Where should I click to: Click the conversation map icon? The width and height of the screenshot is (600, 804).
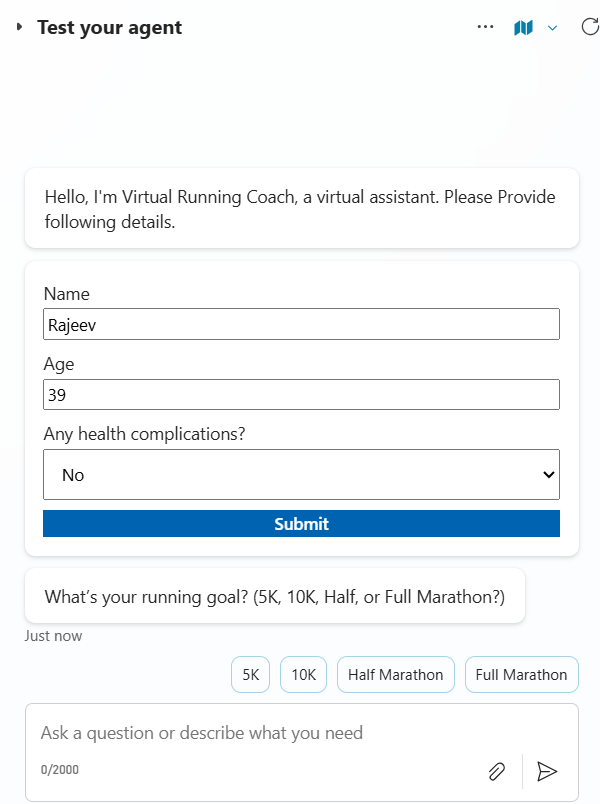pos(523,27)
